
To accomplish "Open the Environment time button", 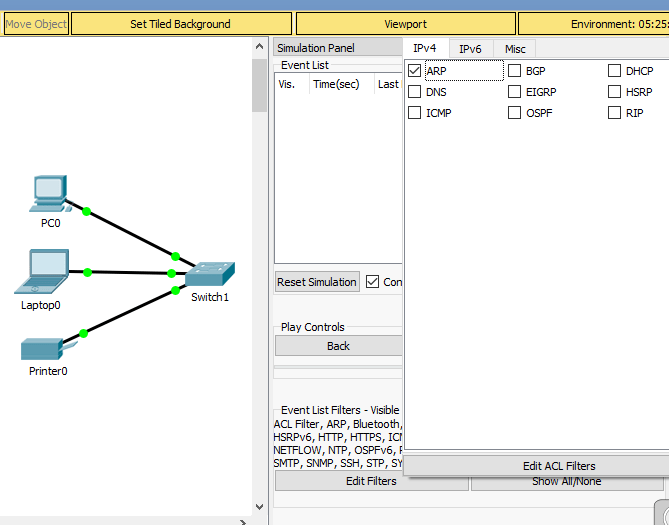I will point(593,24).
